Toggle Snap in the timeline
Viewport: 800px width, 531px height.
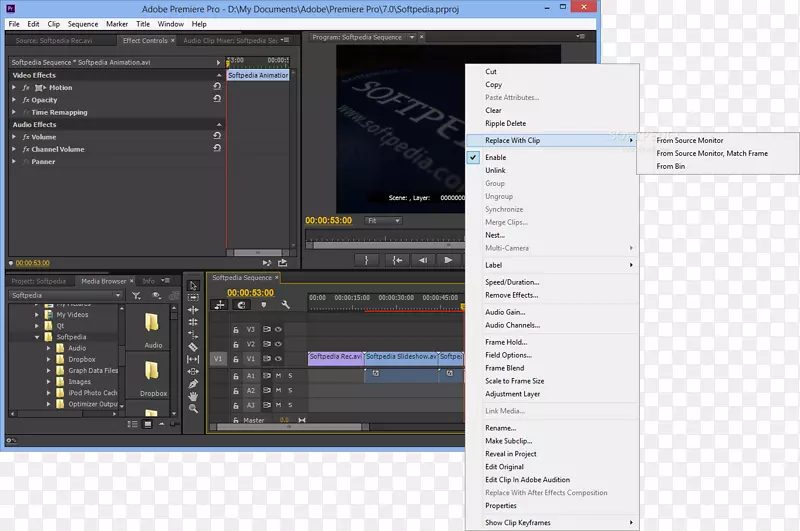[x=241, y=305]
